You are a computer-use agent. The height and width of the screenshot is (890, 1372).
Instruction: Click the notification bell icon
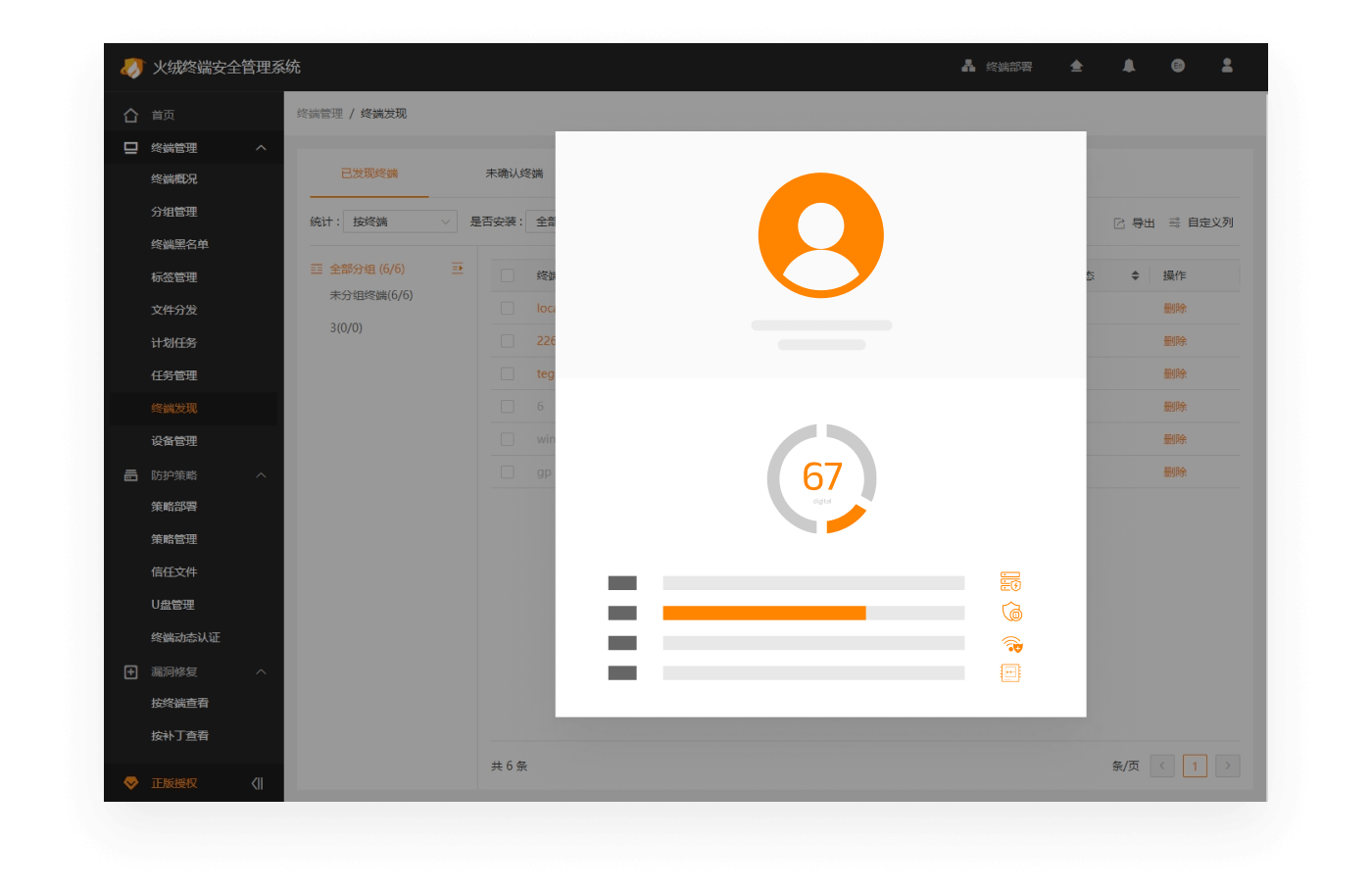pos(1129,66)
